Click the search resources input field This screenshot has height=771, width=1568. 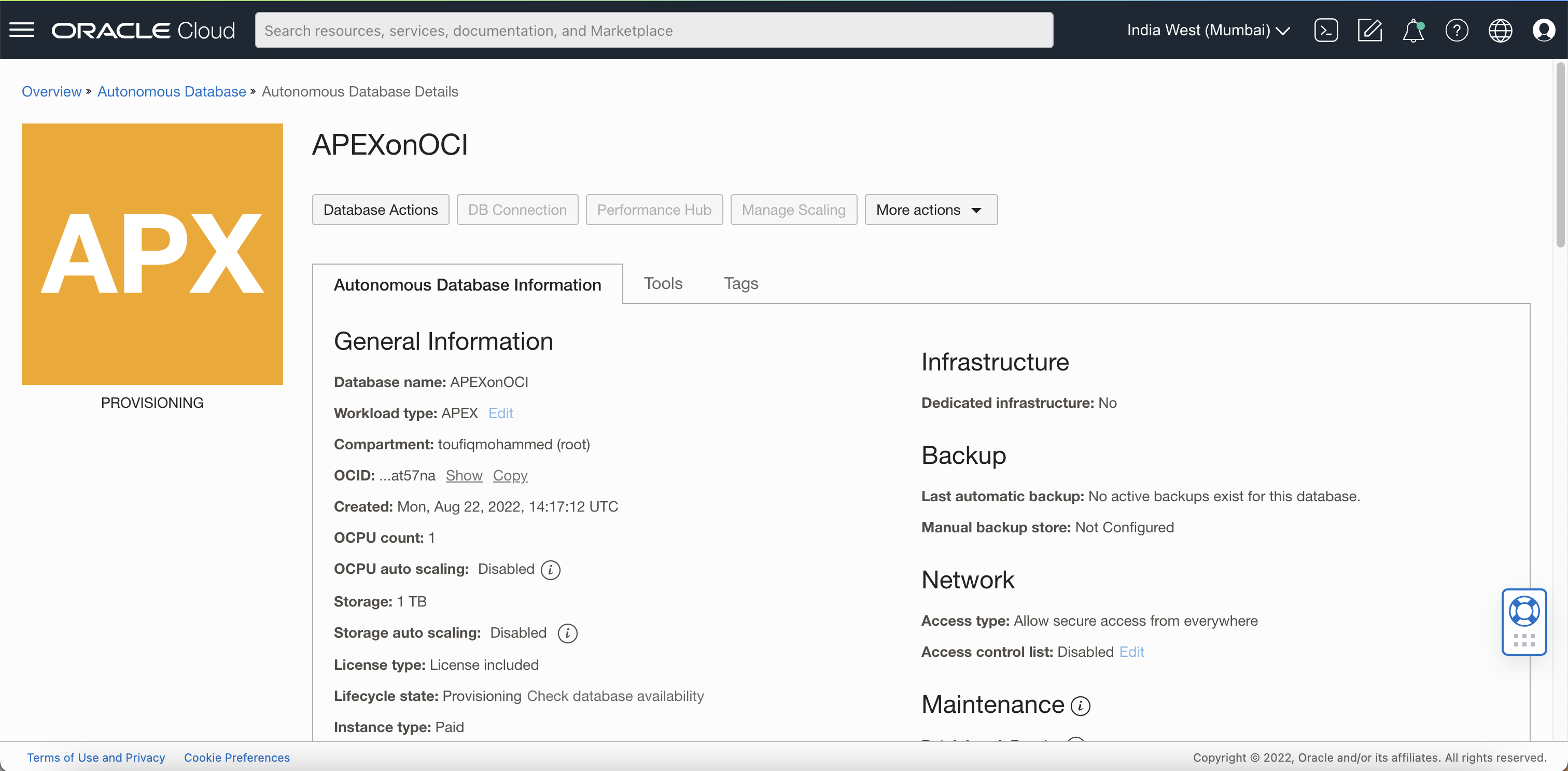point(654,30)
